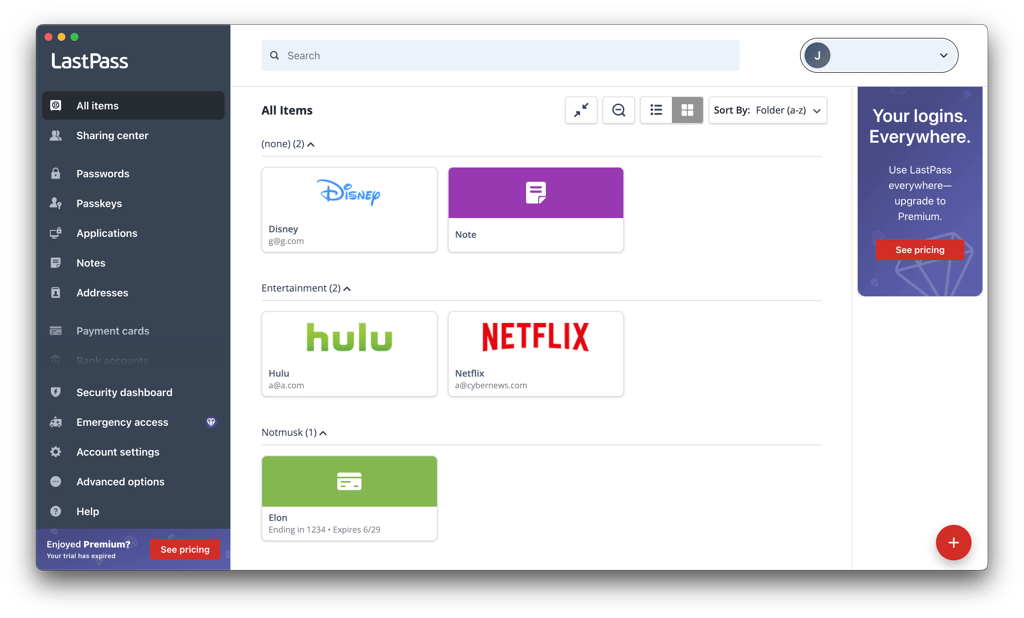Switch to list view
This screenshot has height=618, width=1024.
[x=656, y=110]
